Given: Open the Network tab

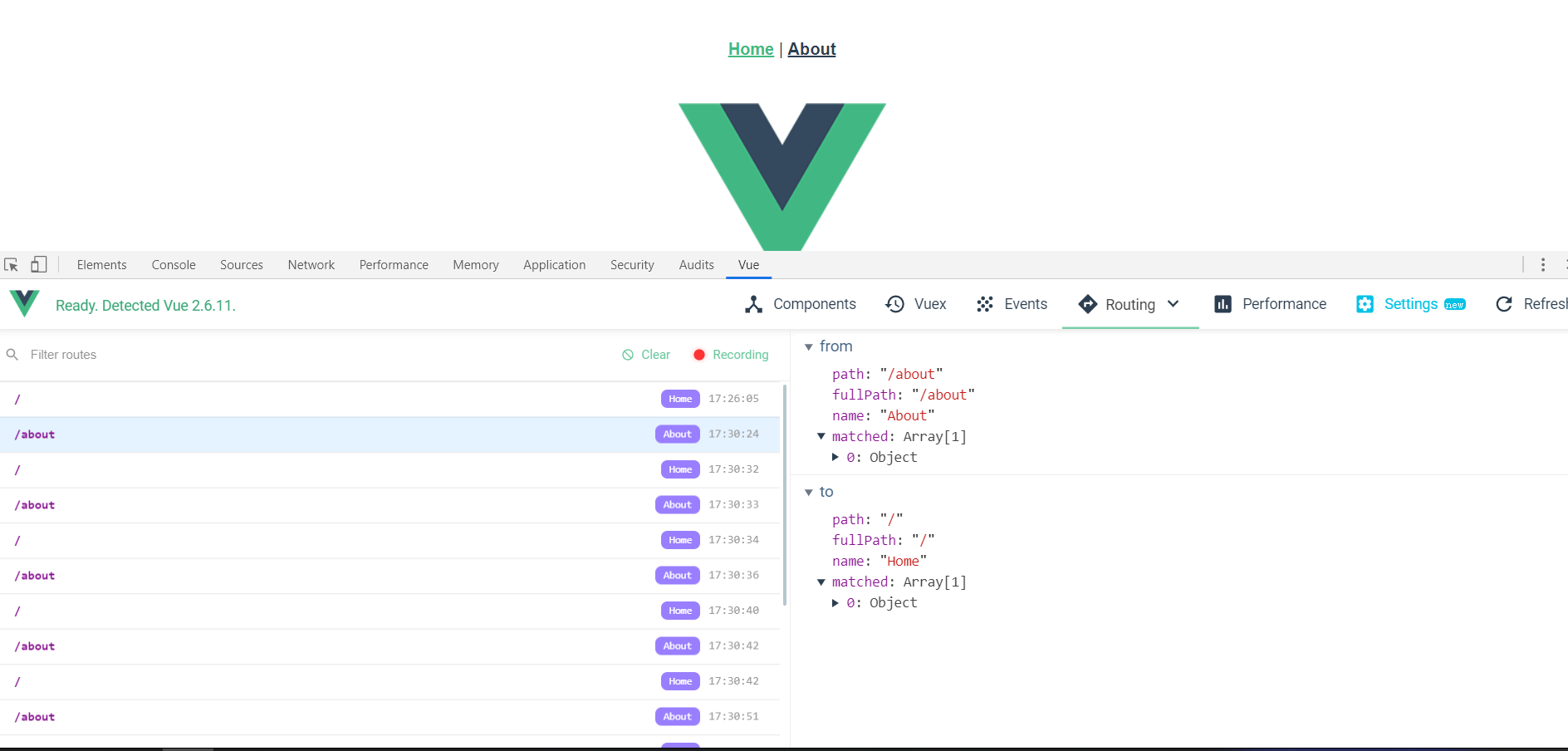Looking at the screenshot, I should [x=311, y=265].
